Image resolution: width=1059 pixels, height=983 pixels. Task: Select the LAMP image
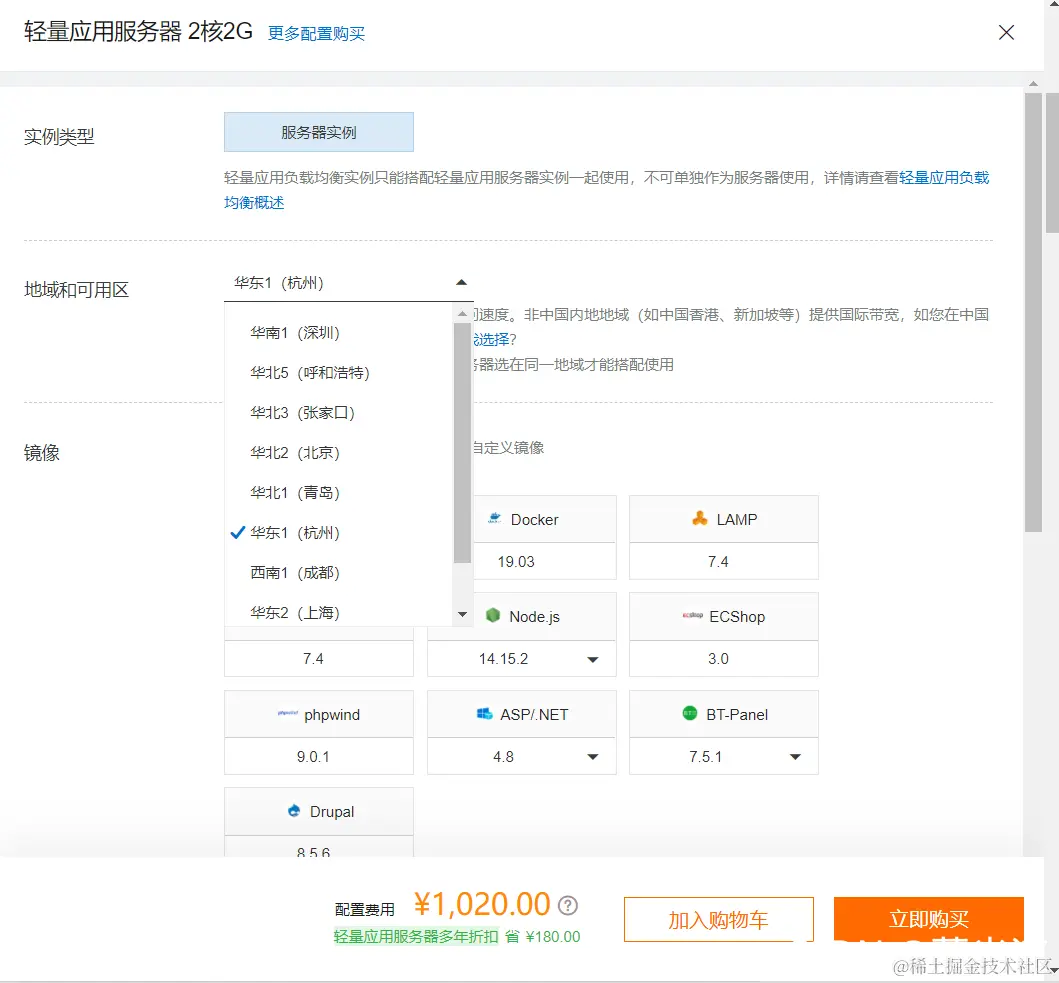tap(723, 519)
